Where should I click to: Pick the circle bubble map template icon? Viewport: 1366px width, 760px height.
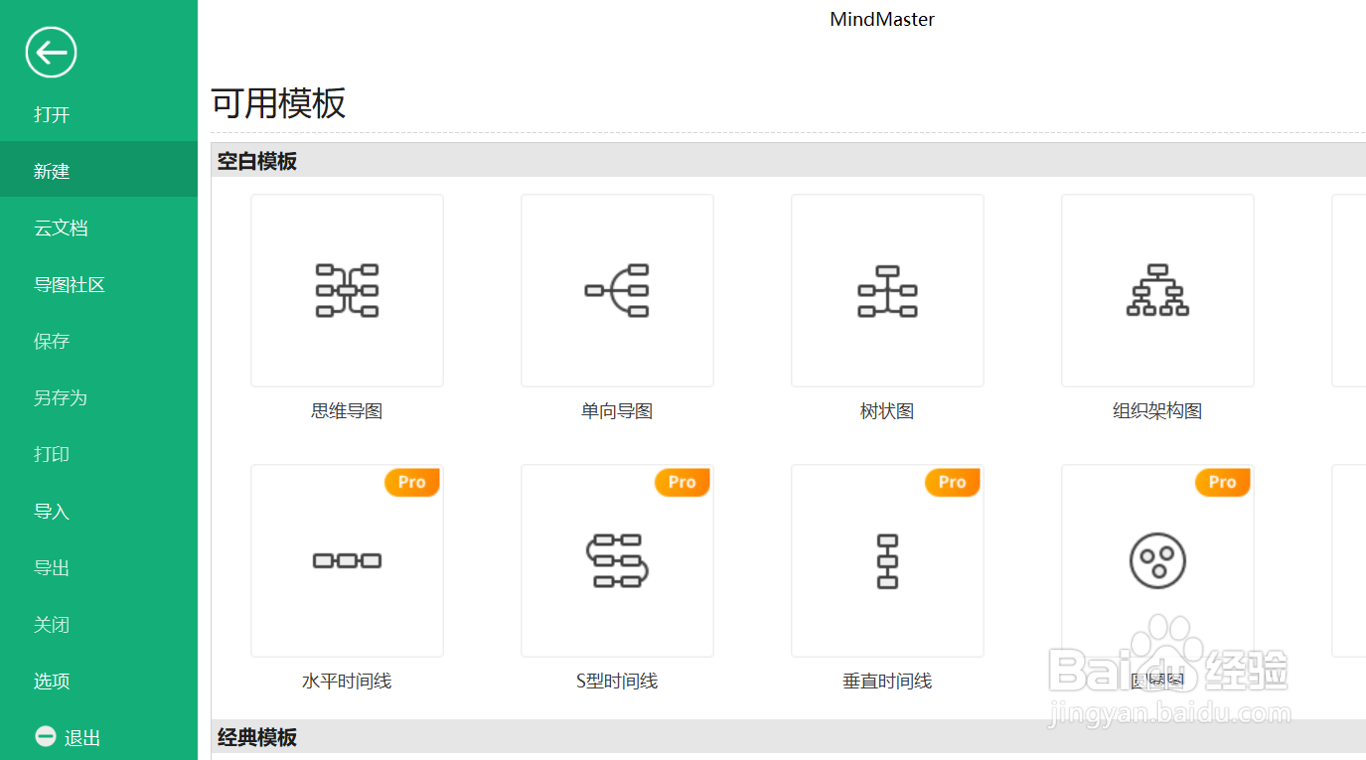pos(1157,560)
